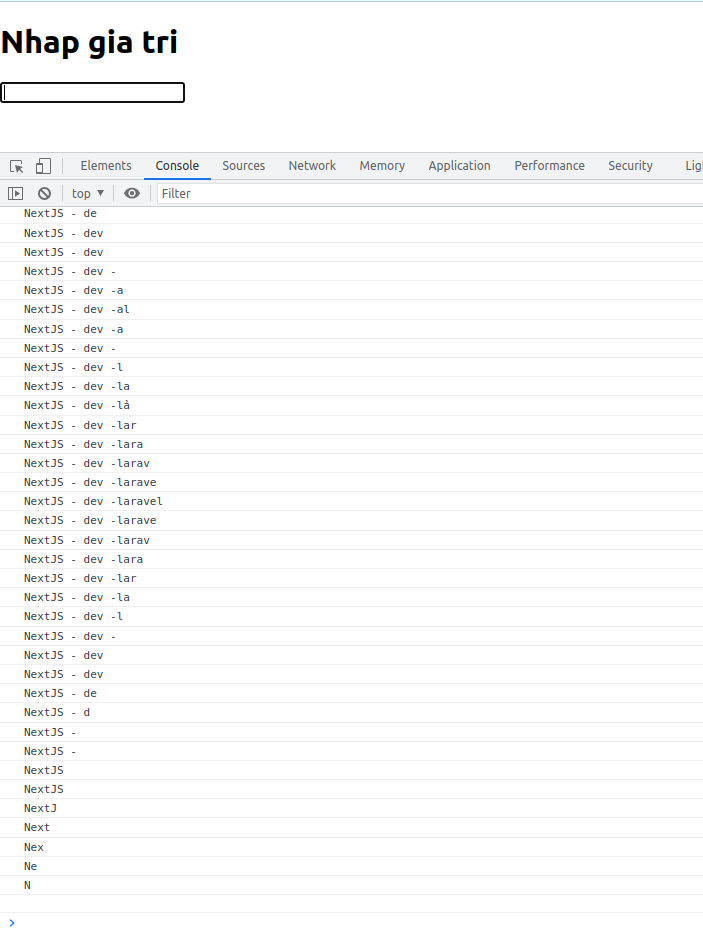
Task: Select the 'NextJS - dev -al' log entry
Action: point(77,309)
